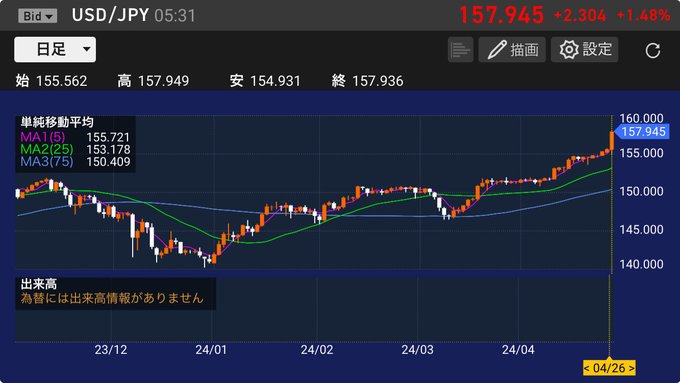Click the current price 157.945 in header
Screen dimensions: 680x383
point(501,15)
